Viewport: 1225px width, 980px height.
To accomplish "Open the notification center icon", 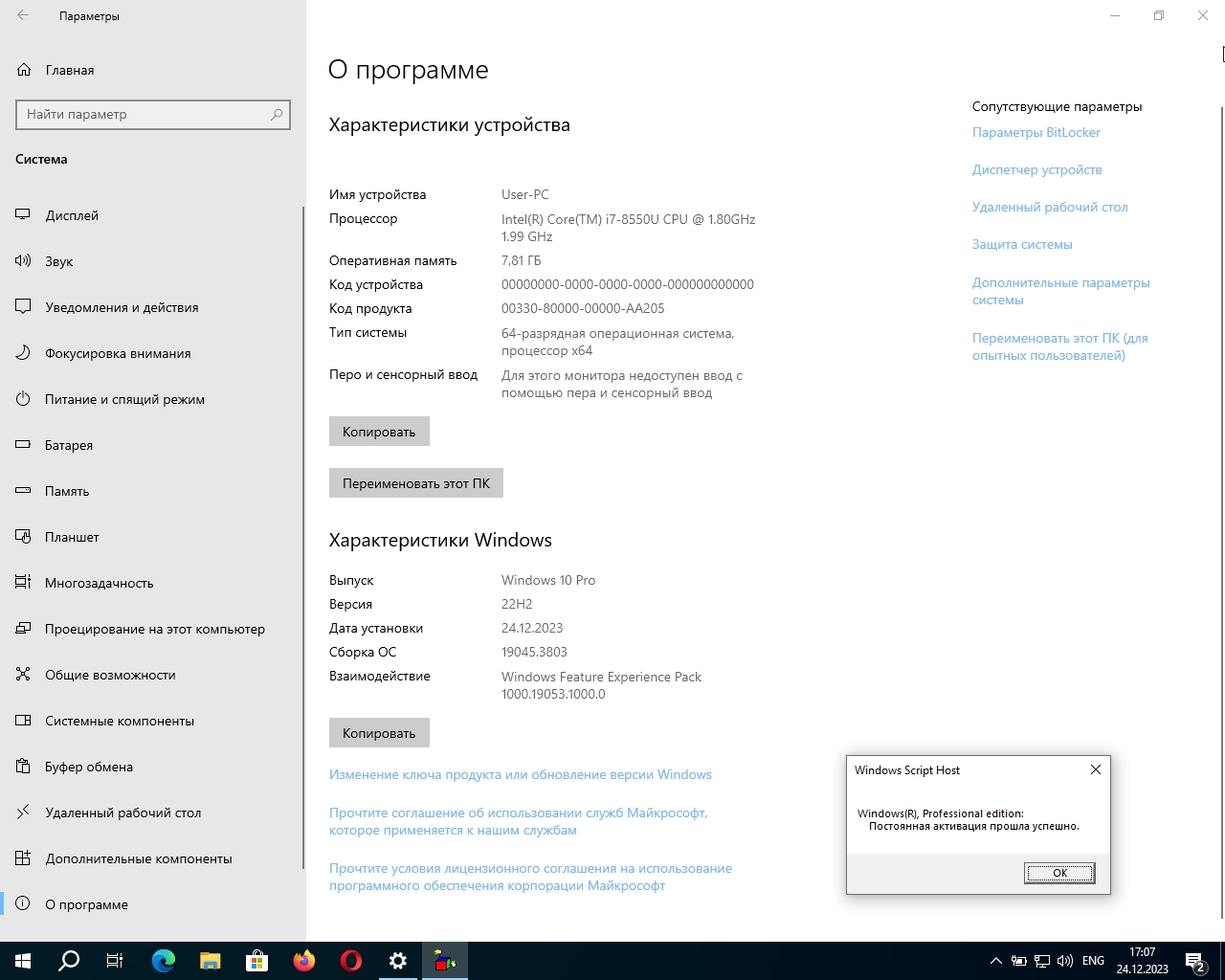I will (1194, 961).
